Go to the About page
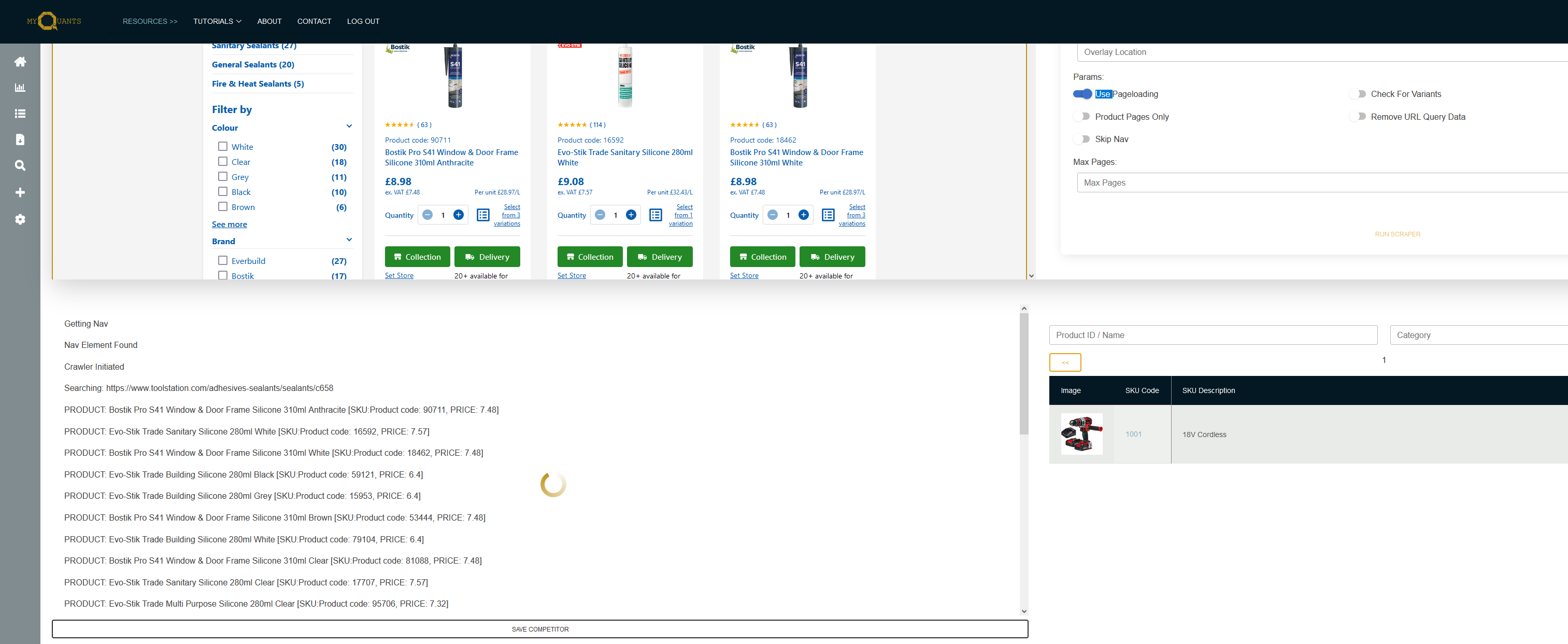This screenshot has height=644, width=1568. tap(269, 21)
